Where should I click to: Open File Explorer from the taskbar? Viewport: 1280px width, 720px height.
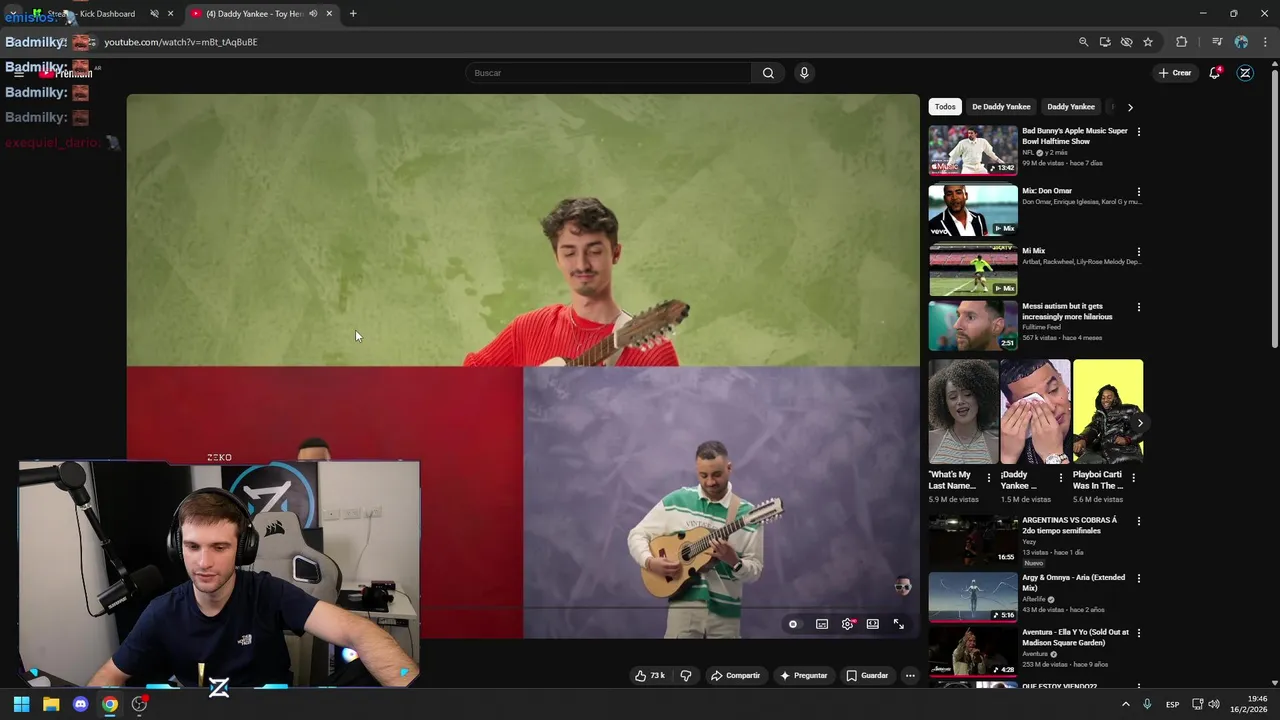tap(51, 704)
